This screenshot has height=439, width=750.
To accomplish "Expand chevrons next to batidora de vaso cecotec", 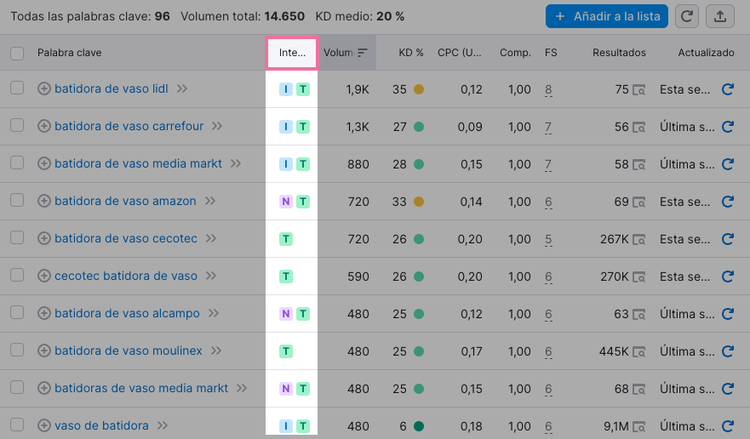I will pyautogui.click(x=211, y=238).
